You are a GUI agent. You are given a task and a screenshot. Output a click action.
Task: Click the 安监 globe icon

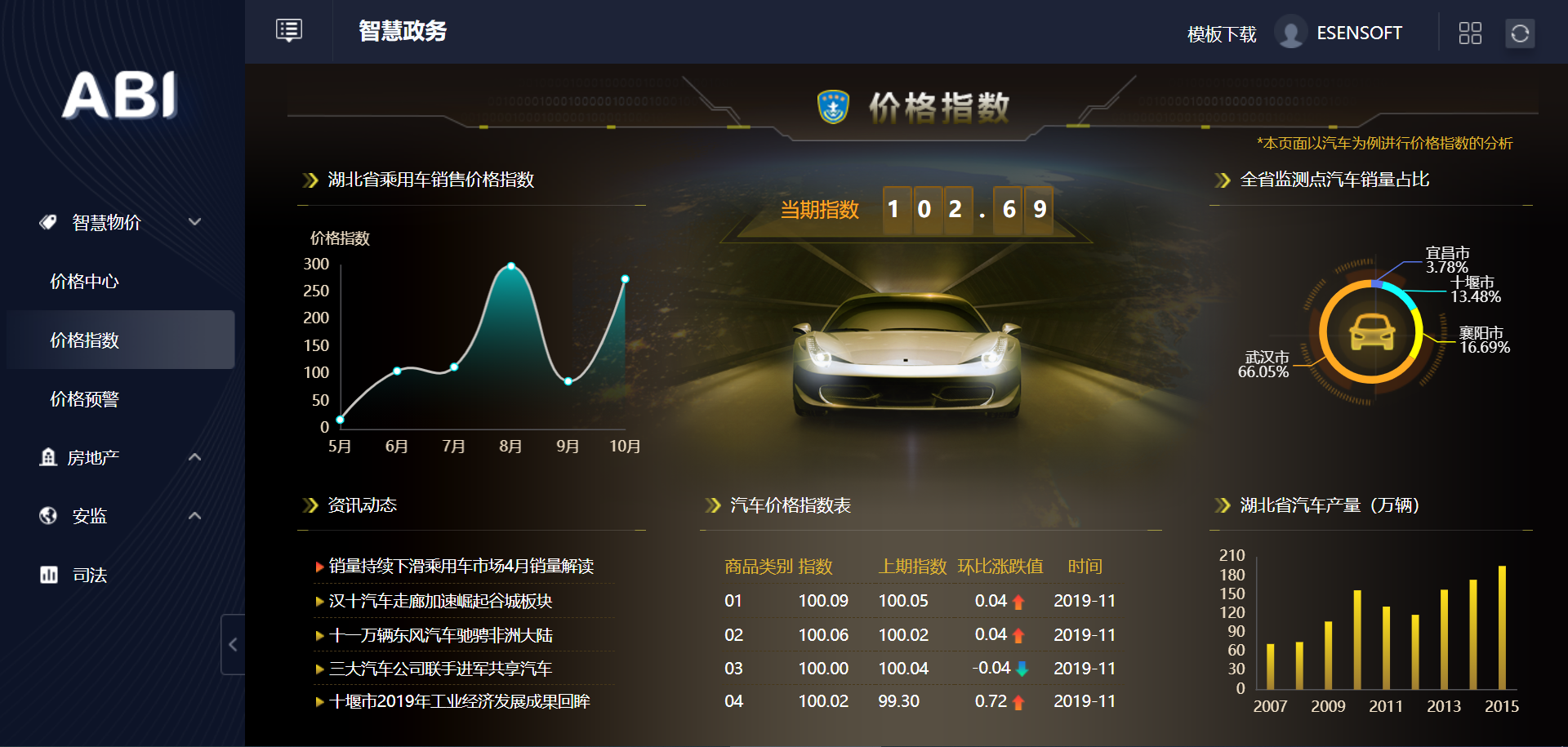(47, 515)
